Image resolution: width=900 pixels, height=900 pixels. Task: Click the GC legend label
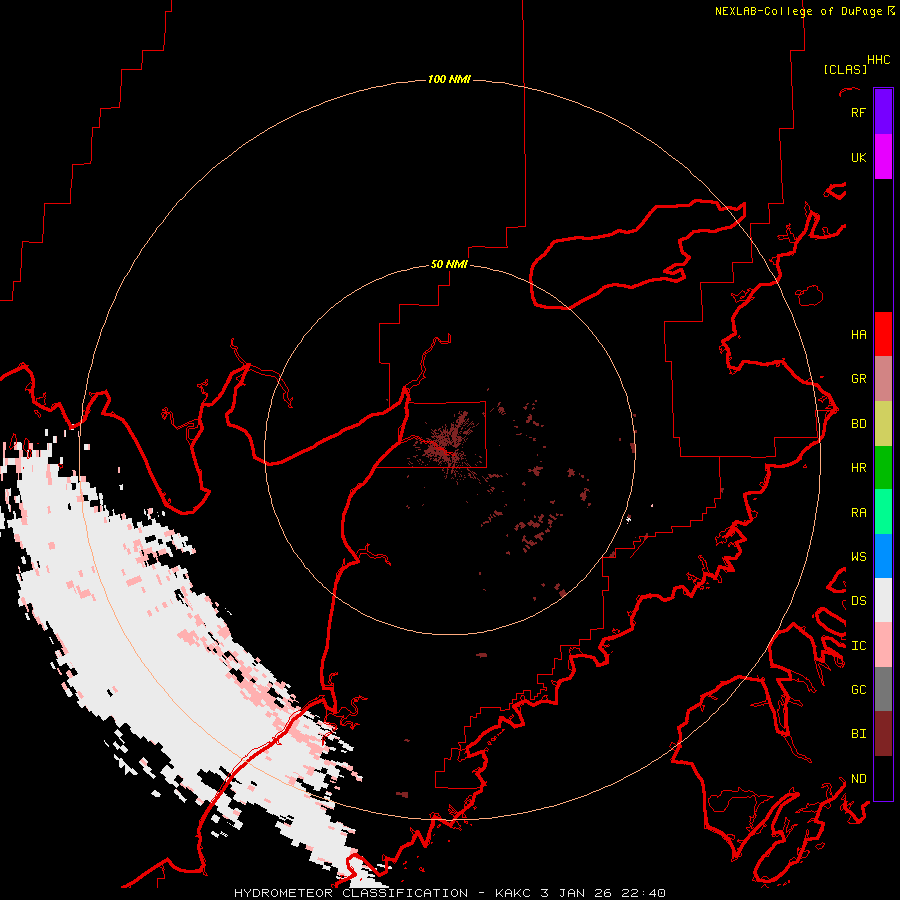(858, 690)
